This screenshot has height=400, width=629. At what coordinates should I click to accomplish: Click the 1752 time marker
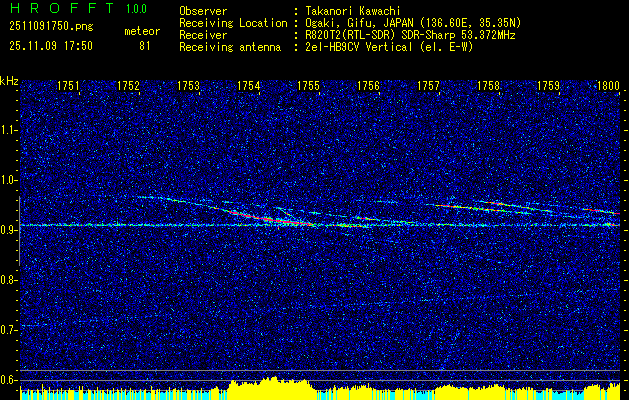[x=128, y=86]
